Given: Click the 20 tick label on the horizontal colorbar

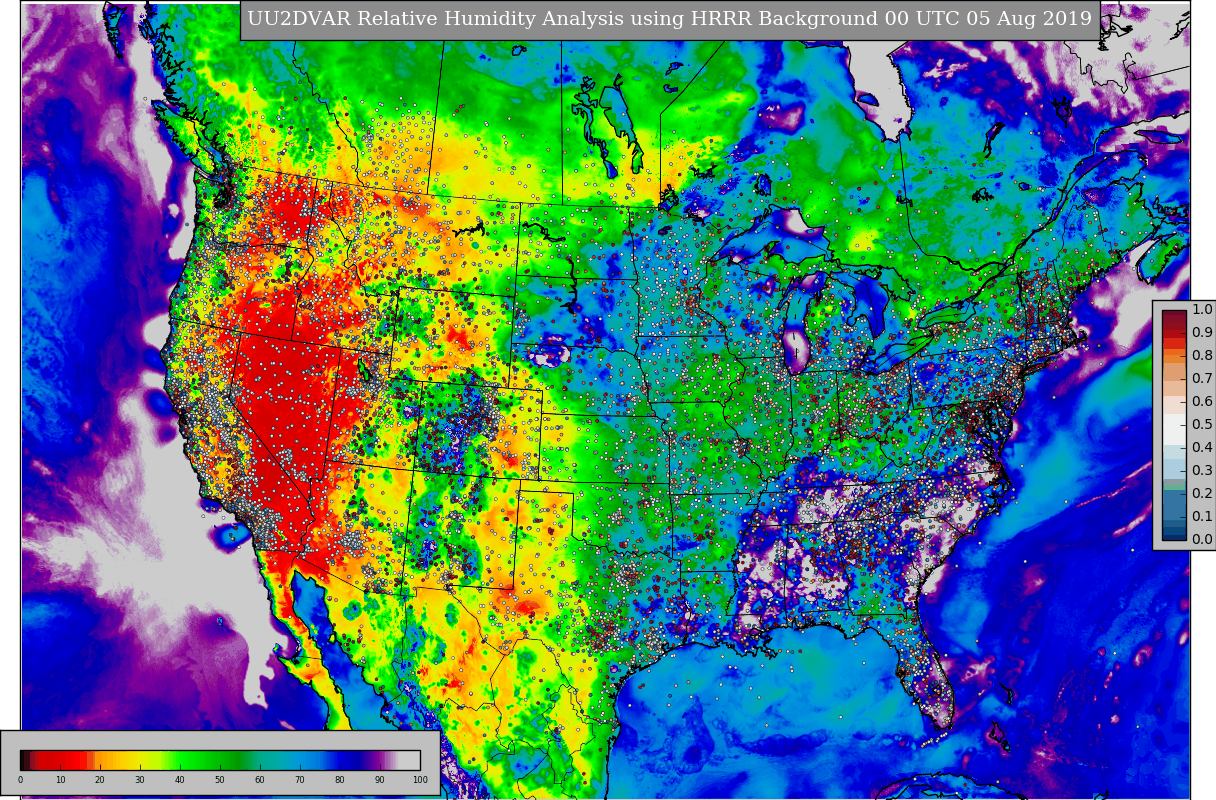Looking at the screenshot, I should pos(100,780).
